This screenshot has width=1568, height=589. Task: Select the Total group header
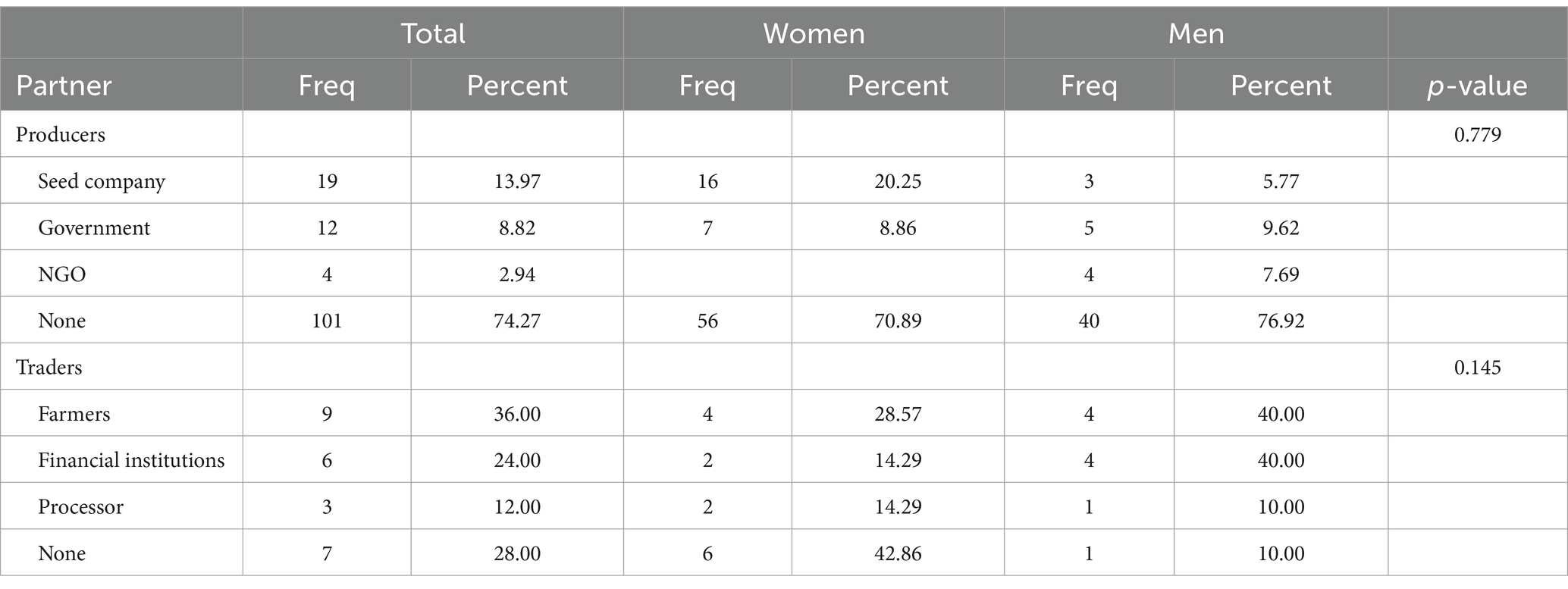(433, 33)
